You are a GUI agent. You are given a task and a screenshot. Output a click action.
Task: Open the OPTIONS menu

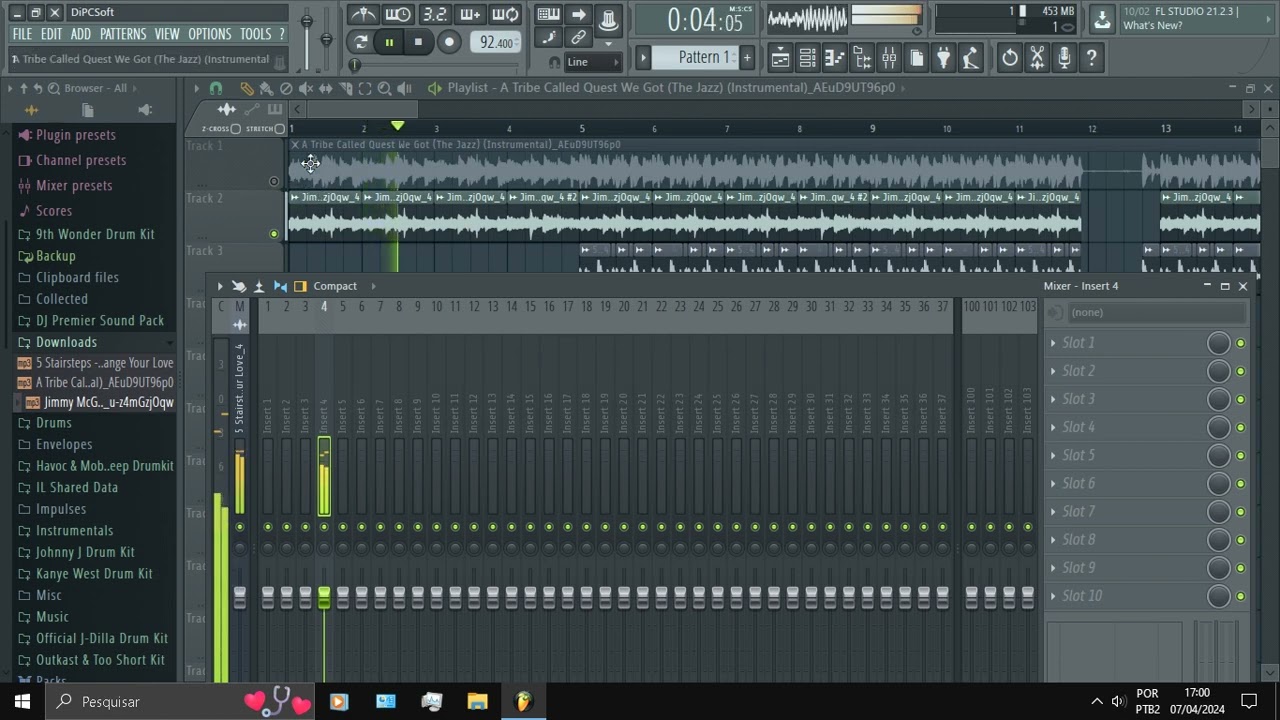point(210,34)
